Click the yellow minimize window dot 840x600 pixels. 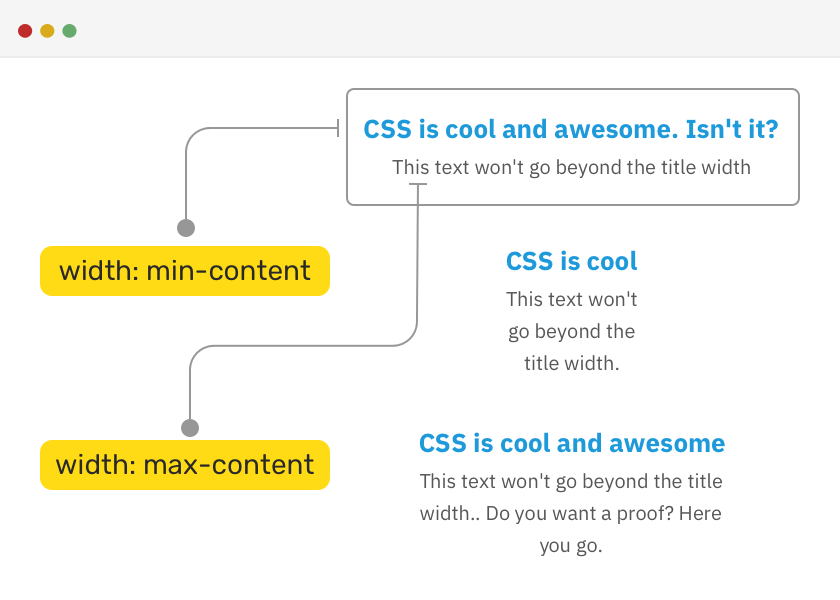coord(47,31)
